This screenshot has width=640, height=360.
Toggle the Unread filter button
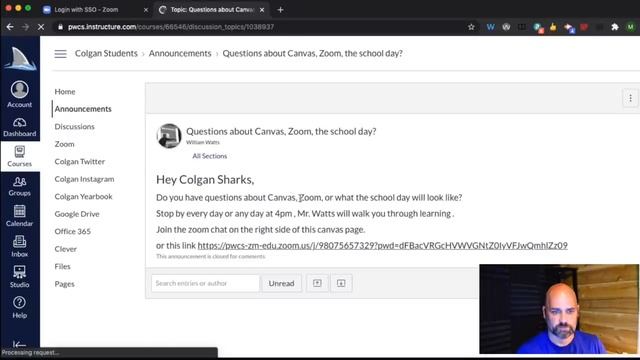point(281,283)
